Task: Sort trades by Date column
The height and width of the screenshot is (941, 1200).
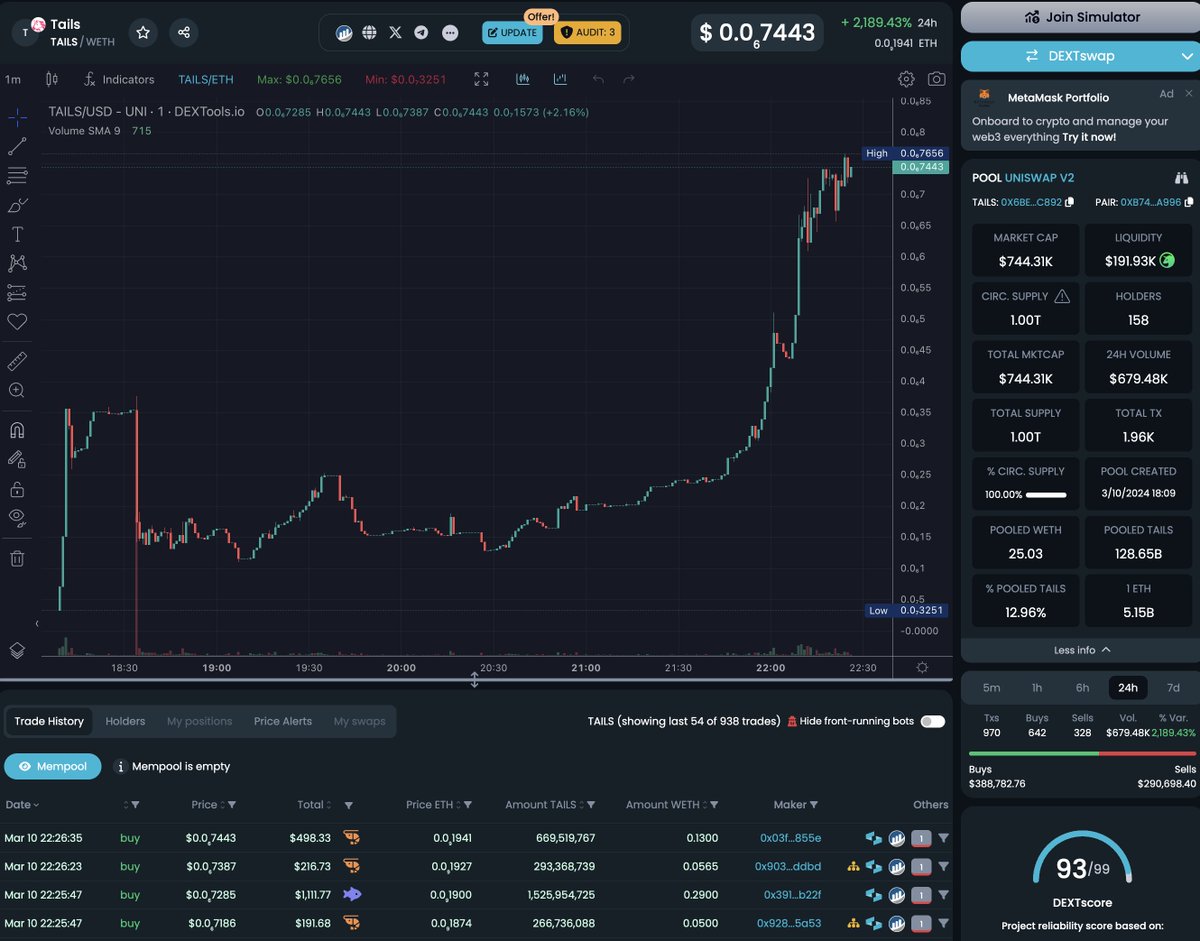Action: pos(22,804)
